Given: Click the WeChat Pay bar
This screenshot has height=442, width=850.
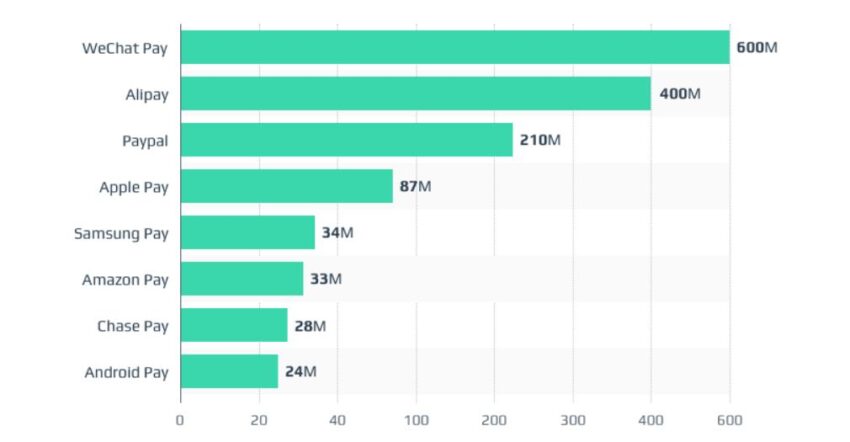Looking at the screenshot, I should pyautogui.click(x=455, y=47).
